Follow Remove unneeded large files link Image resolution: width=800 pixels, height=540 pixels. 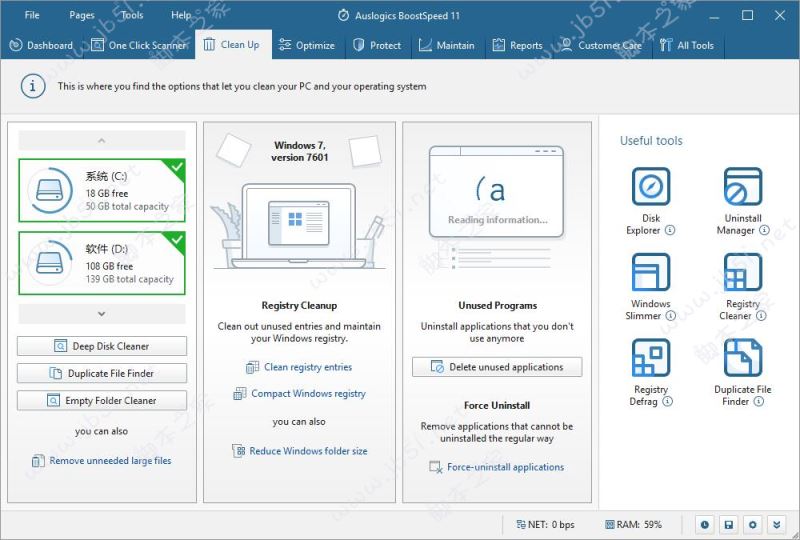pyautogui.click(x=102, y=461)
